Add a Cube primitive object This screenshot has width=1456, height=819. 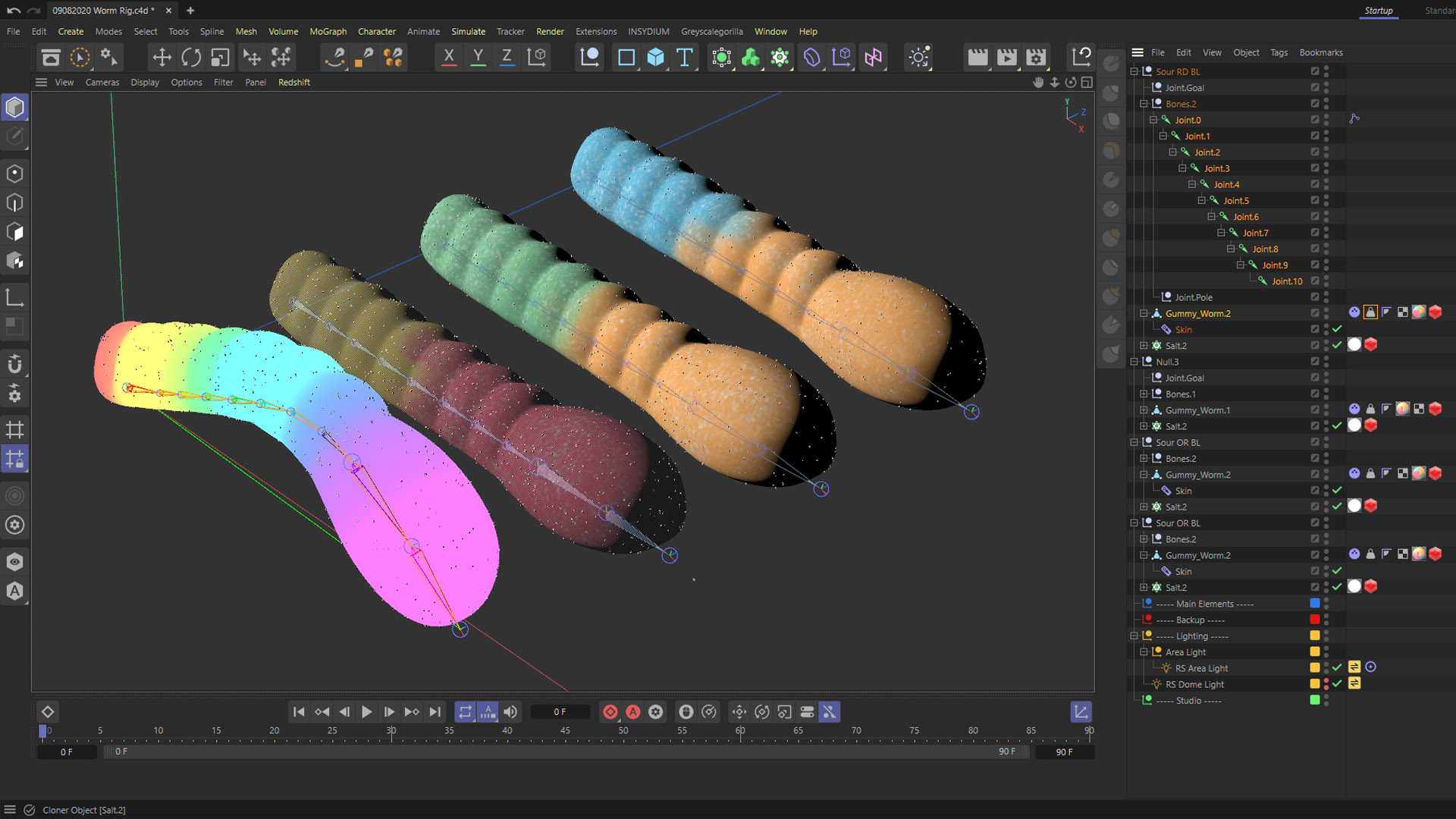pos(655,58)
